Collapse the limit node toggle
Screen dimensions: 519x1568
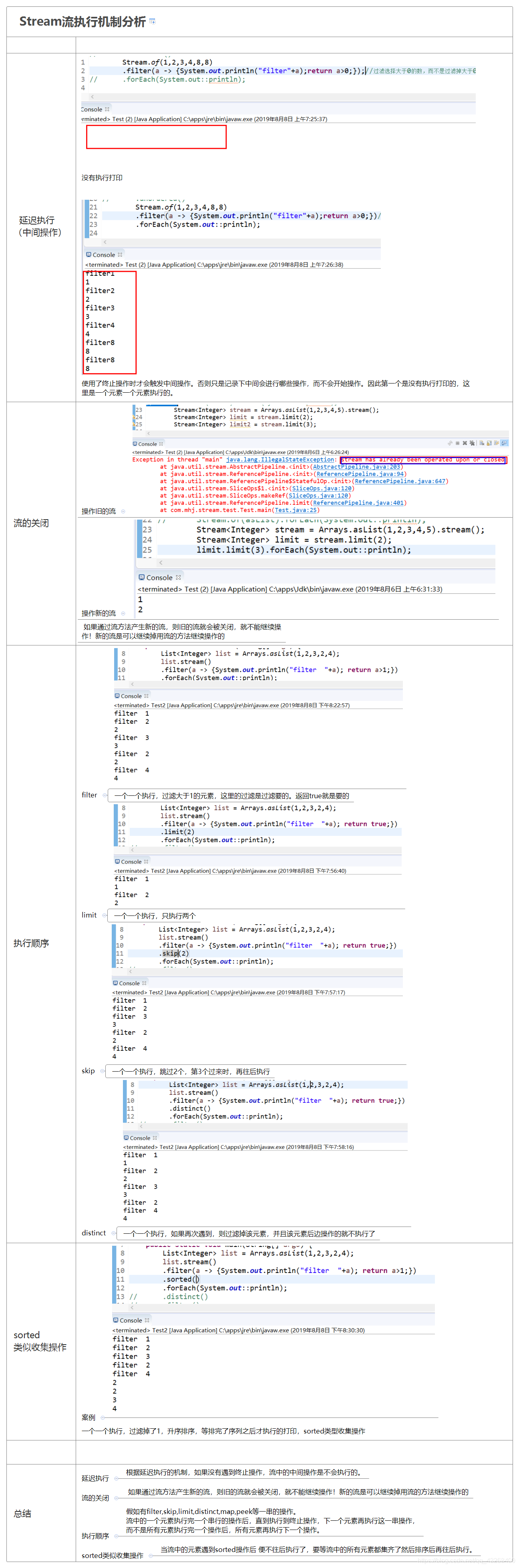pyautogui.click(x=105, y=915)
